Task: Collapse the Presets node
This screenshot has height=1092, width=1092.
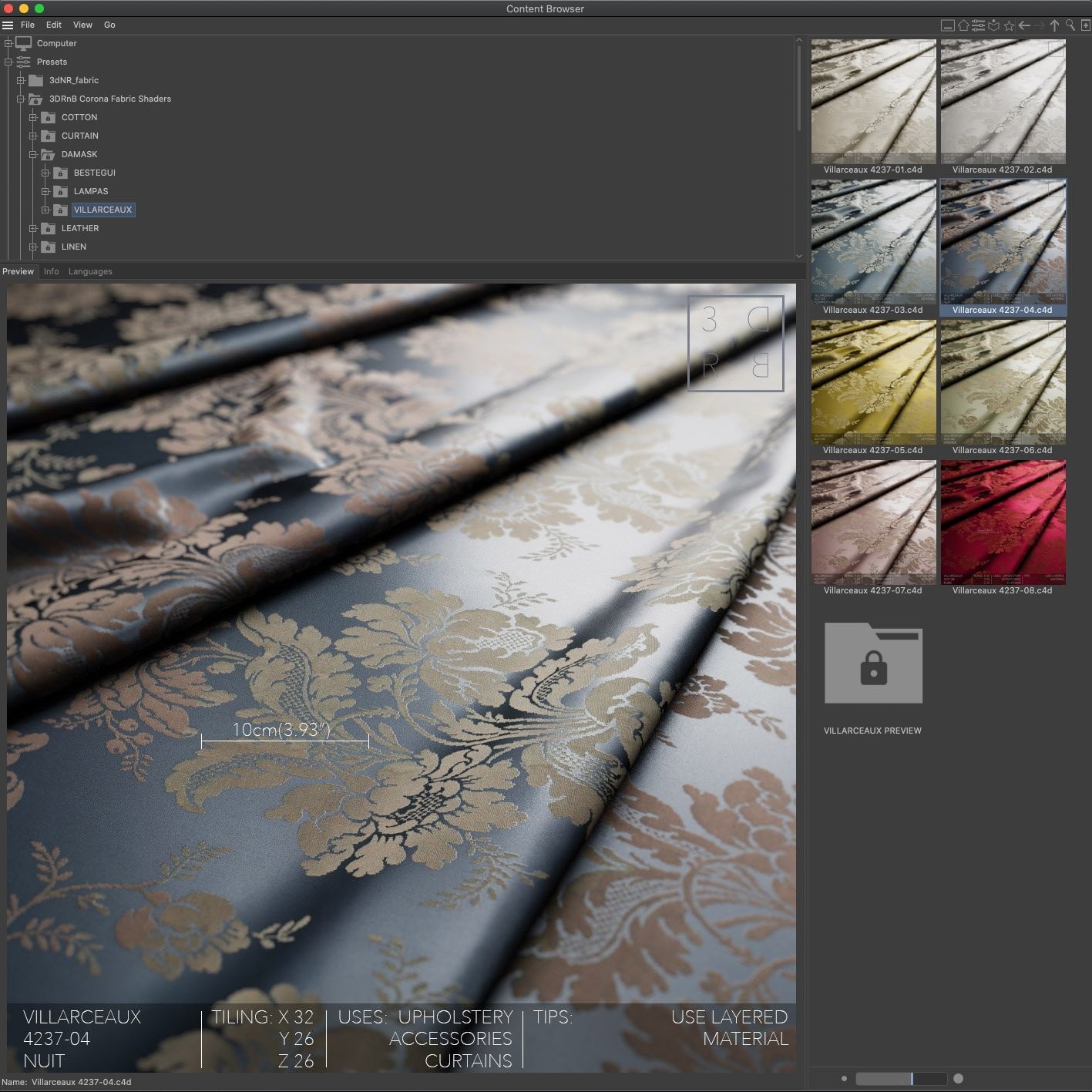Action: tap(8, 62)
